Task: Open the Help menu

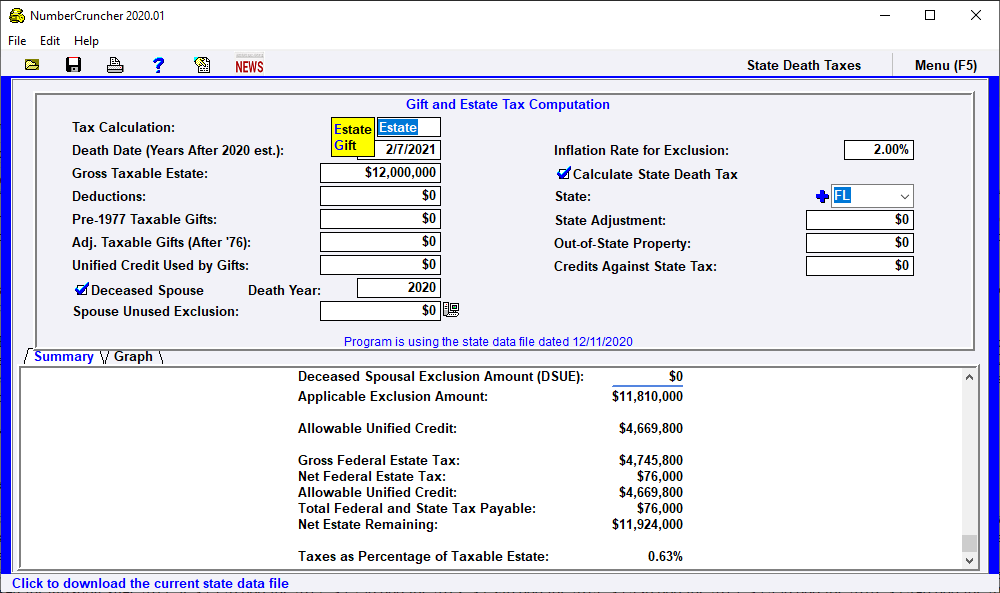Action: pos(86,41)
